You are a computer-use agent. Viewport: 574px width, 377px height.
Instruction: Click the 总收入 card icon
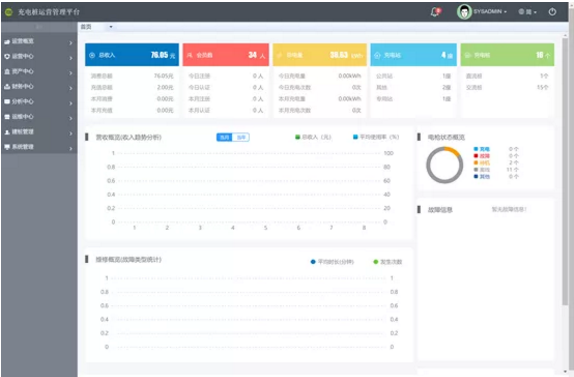92,55
